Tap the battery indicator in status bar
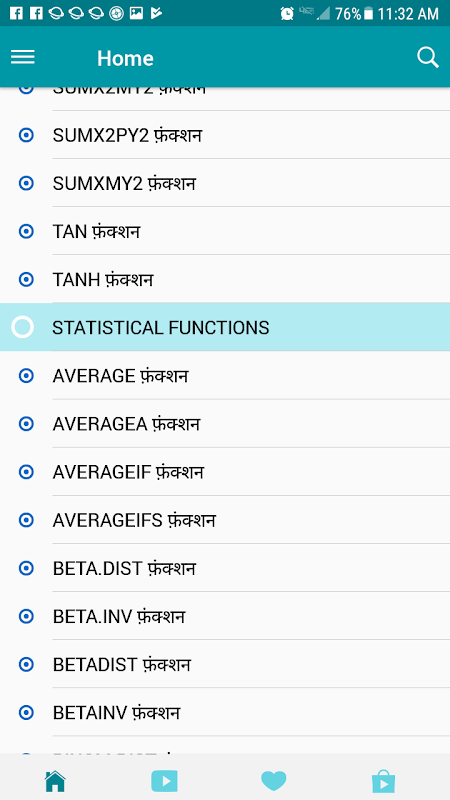Image resolution: width=450 pixels, height=800 pixels. pyautogui.click(x=369, y=13)
